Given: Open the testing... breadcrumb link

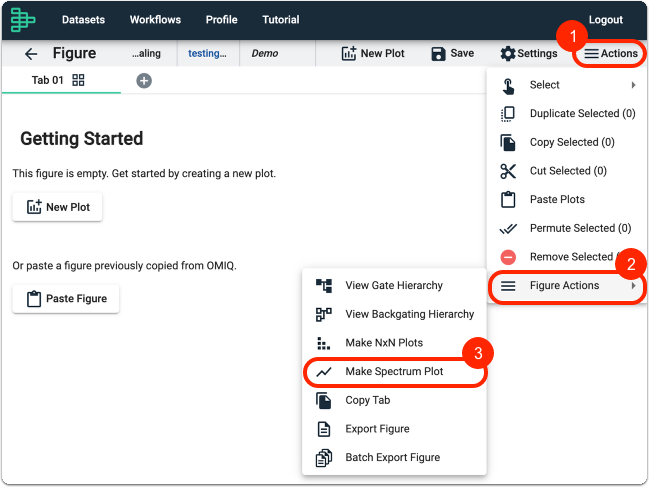Looking at the screenshot, I should 207,53.
